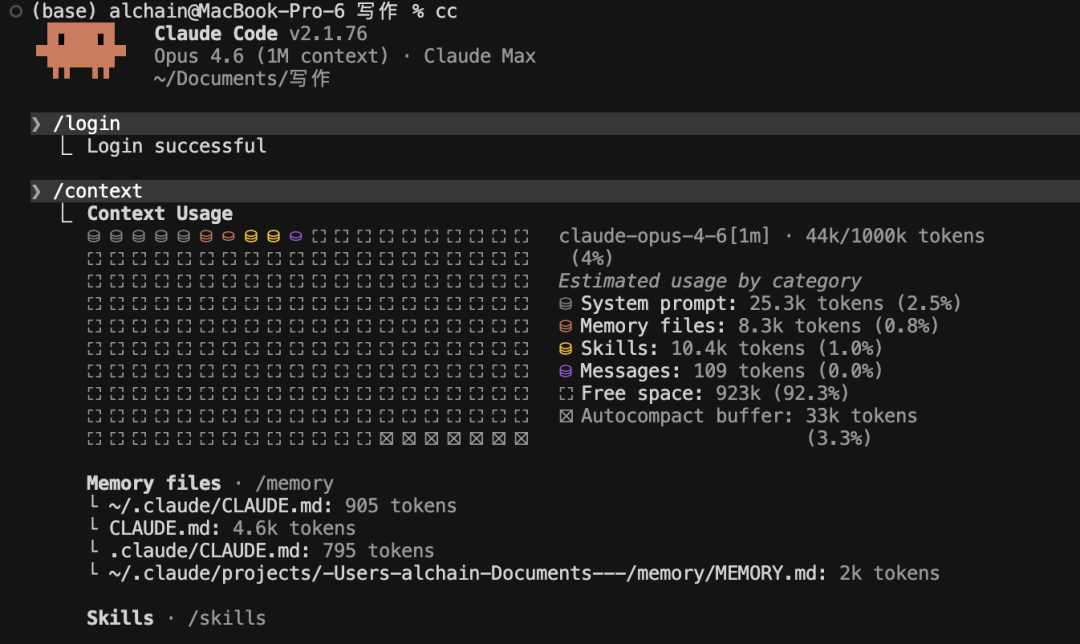Click the /memory command next to Memory files
The width and height of the screenshot is (1080, 644).
(295, 484)
